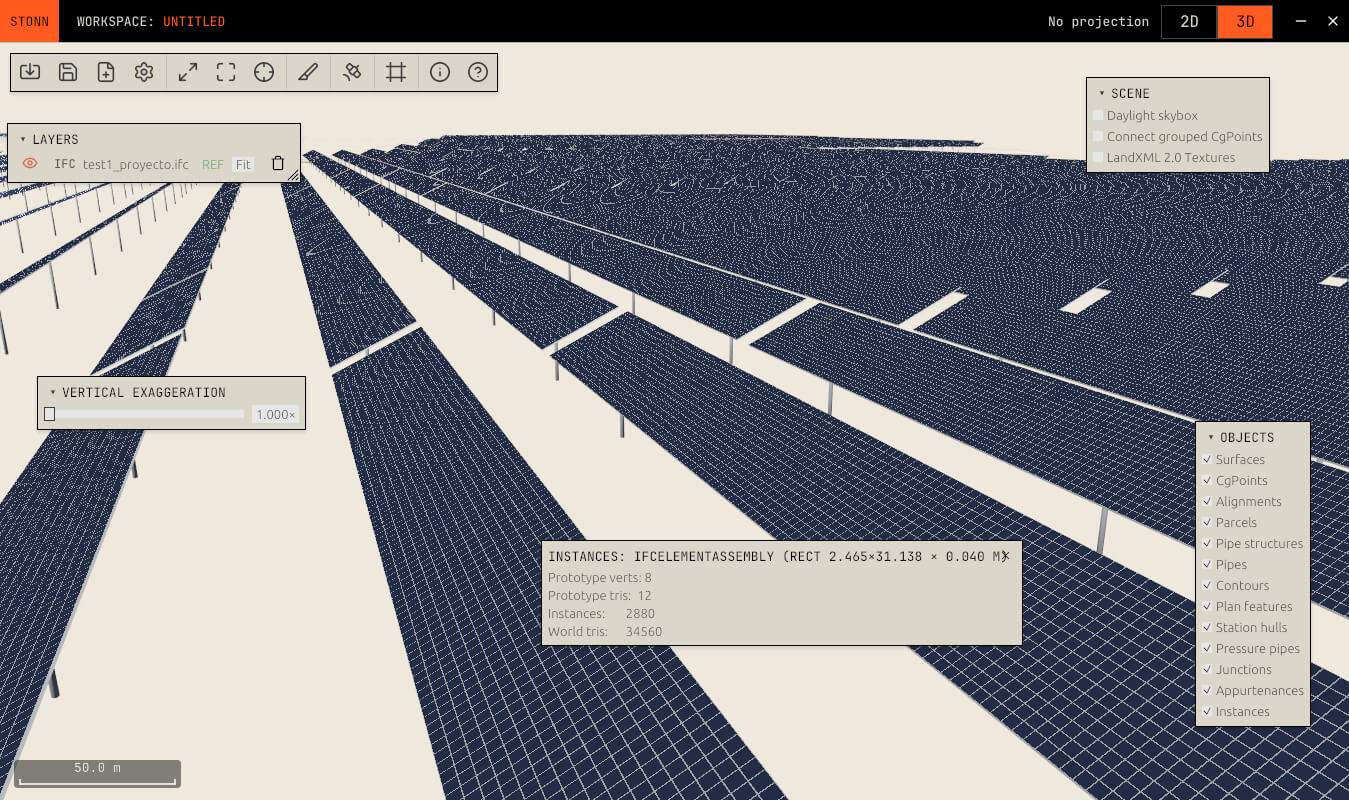Toggle the grid hash icon

tap(396, 72)
